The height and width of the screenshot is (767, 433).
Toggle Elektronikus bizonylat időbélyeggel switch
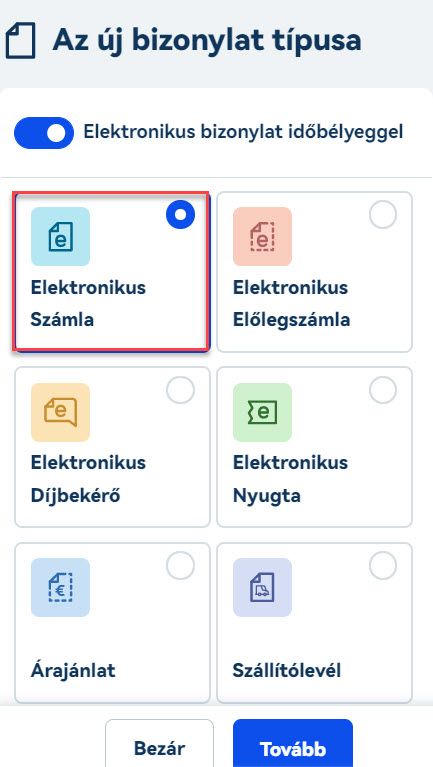[44, 133]
